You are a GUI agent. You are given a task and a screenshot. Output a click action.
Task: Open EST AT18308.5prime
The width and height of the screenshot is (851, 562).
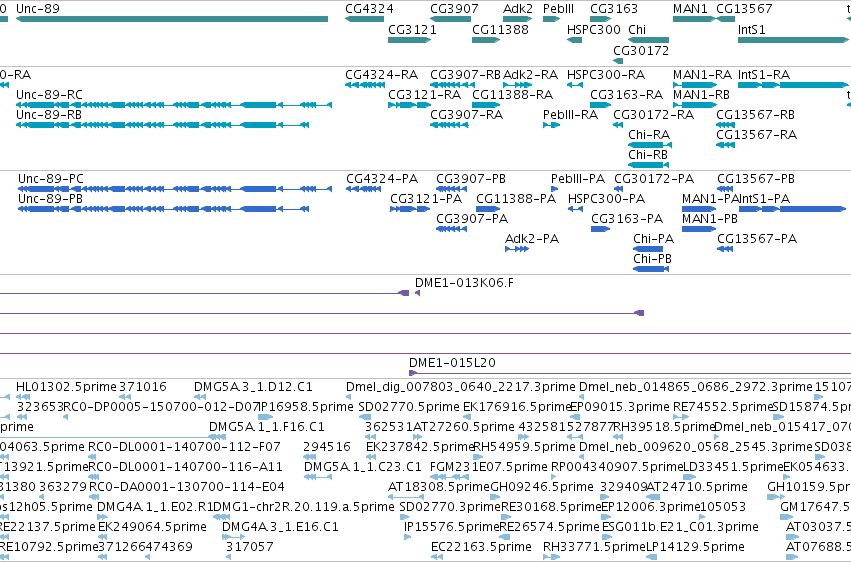click(x=439, y=487)
